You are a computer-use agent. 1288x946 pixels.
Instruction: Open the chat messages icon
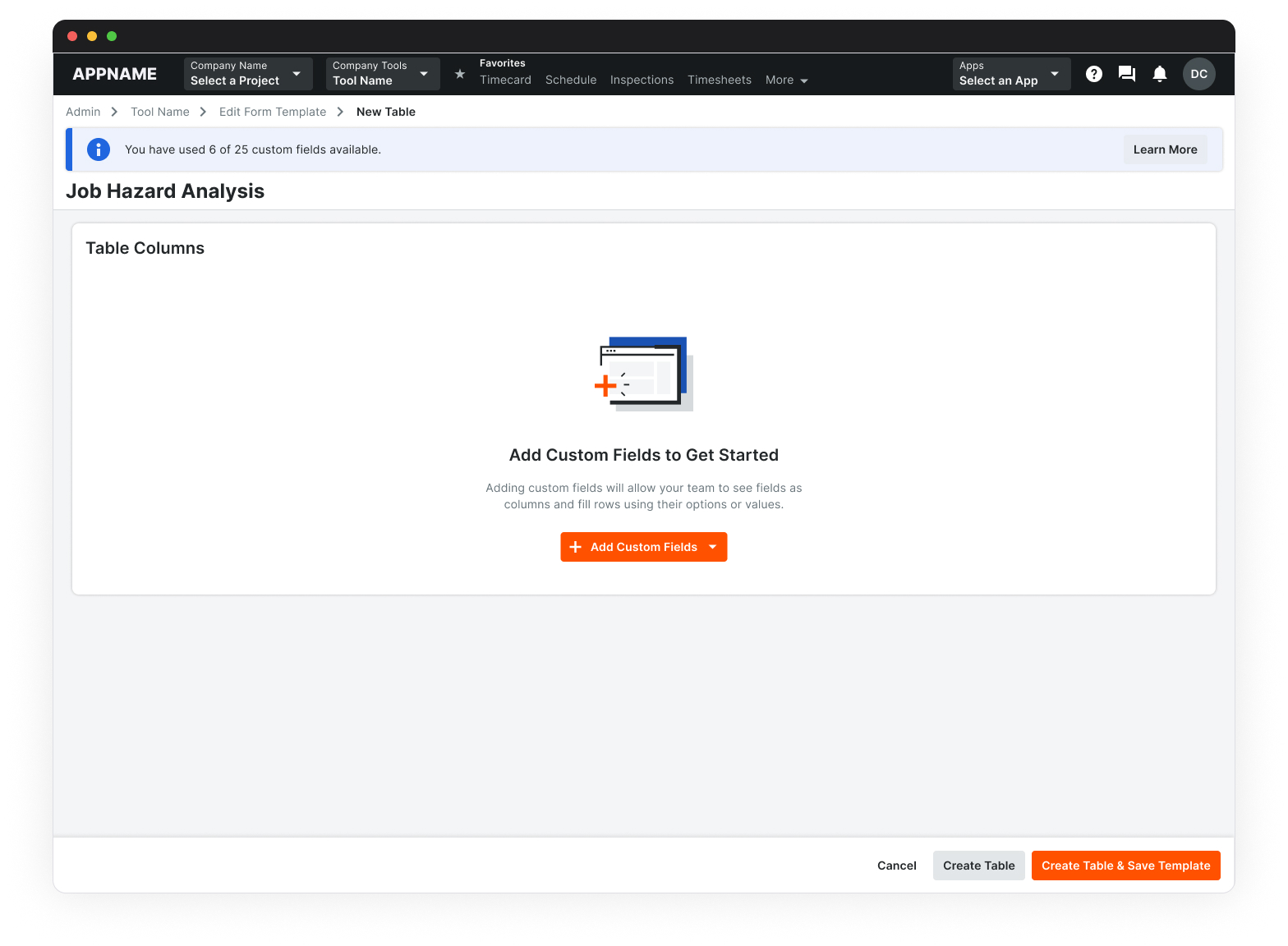pos(1126,74)
